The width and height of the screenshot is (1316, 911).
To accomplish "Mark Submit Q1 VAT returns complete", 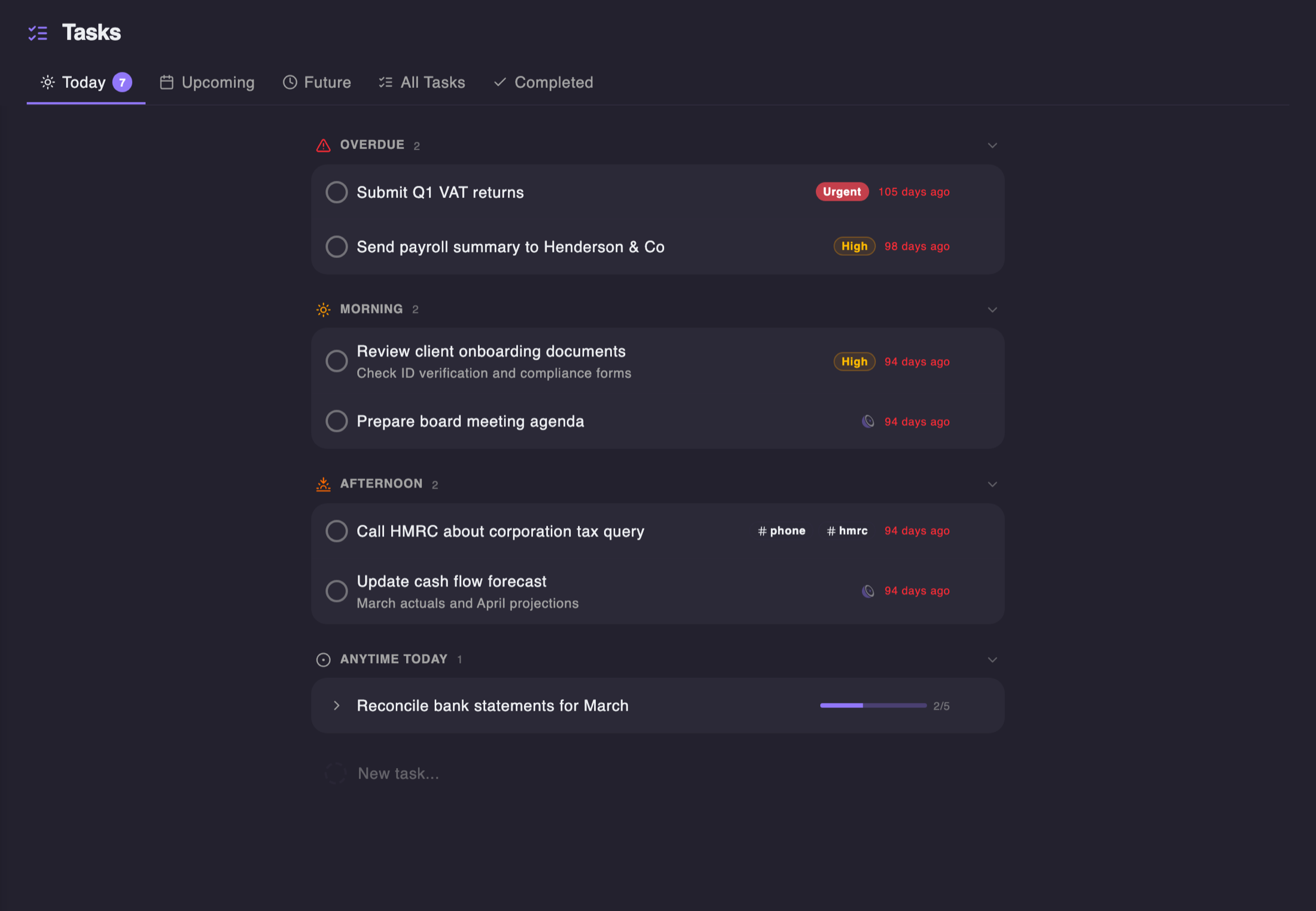I will coord(336,192).
